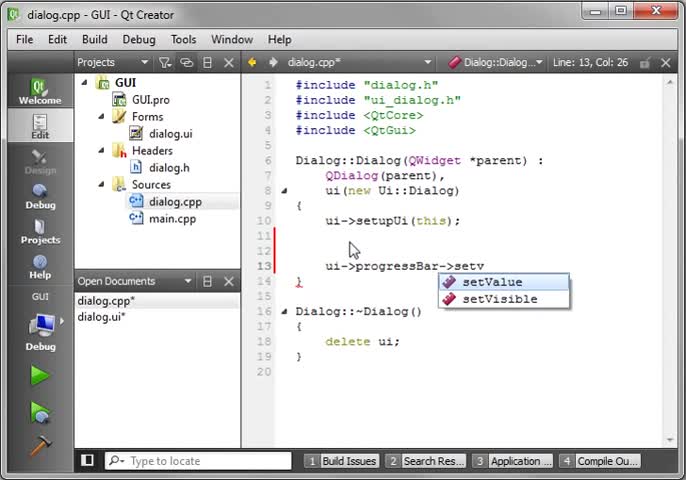Toggle sidebar visibility button at bottom
This screenshot has width=686, height=480.
coord(87,460)
